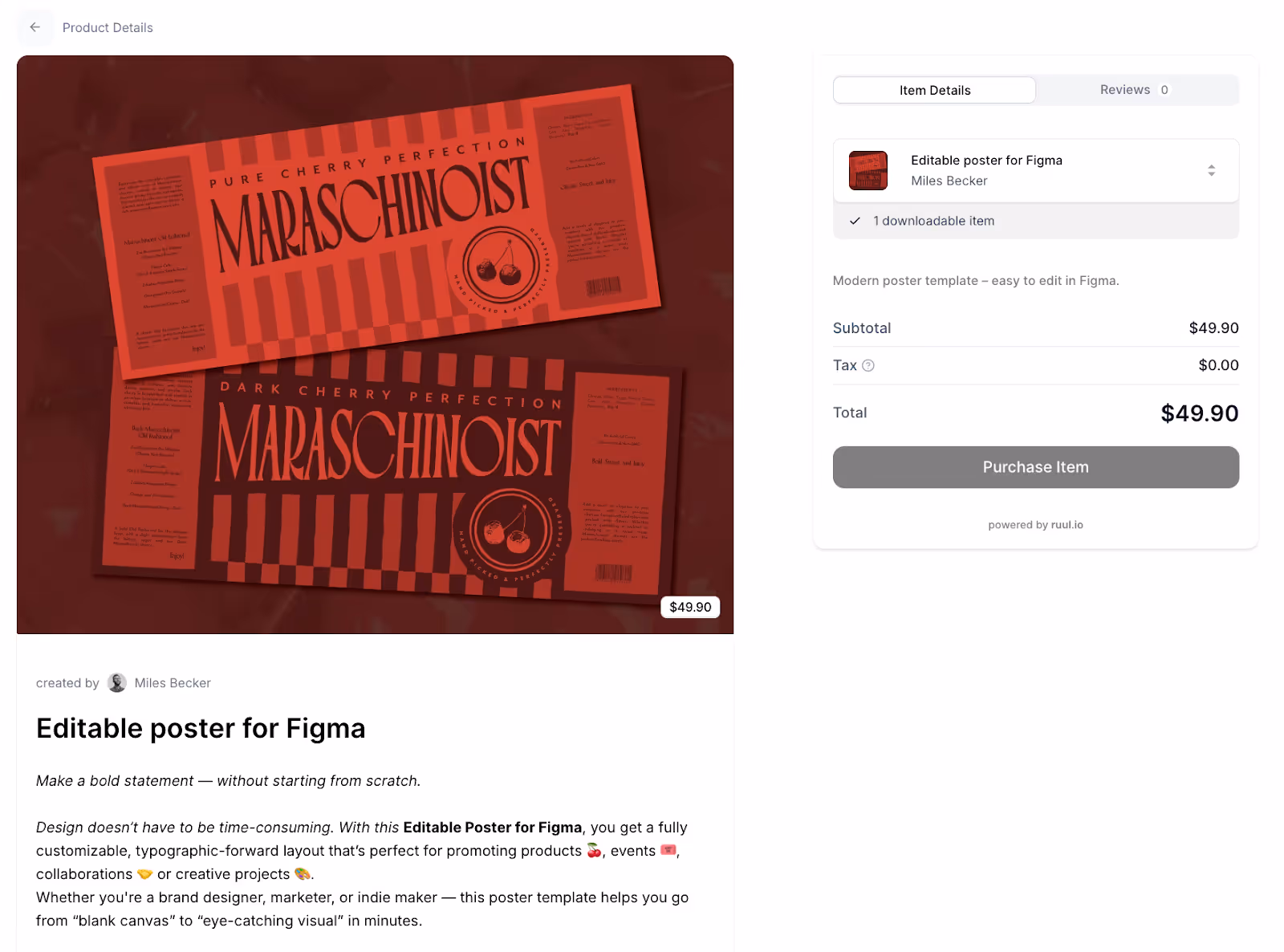The image size is (1284, 952).
Task: Click the checkmark beside 1 downloadable item
Action: (855, 221)
